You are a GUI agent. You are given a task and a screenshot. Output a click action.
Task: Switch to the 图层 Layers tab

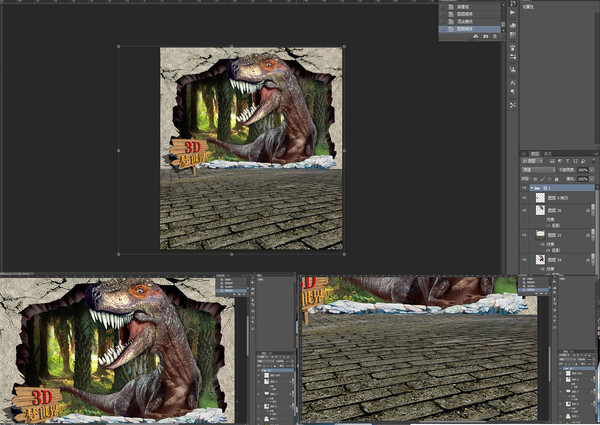pos(535,154)
